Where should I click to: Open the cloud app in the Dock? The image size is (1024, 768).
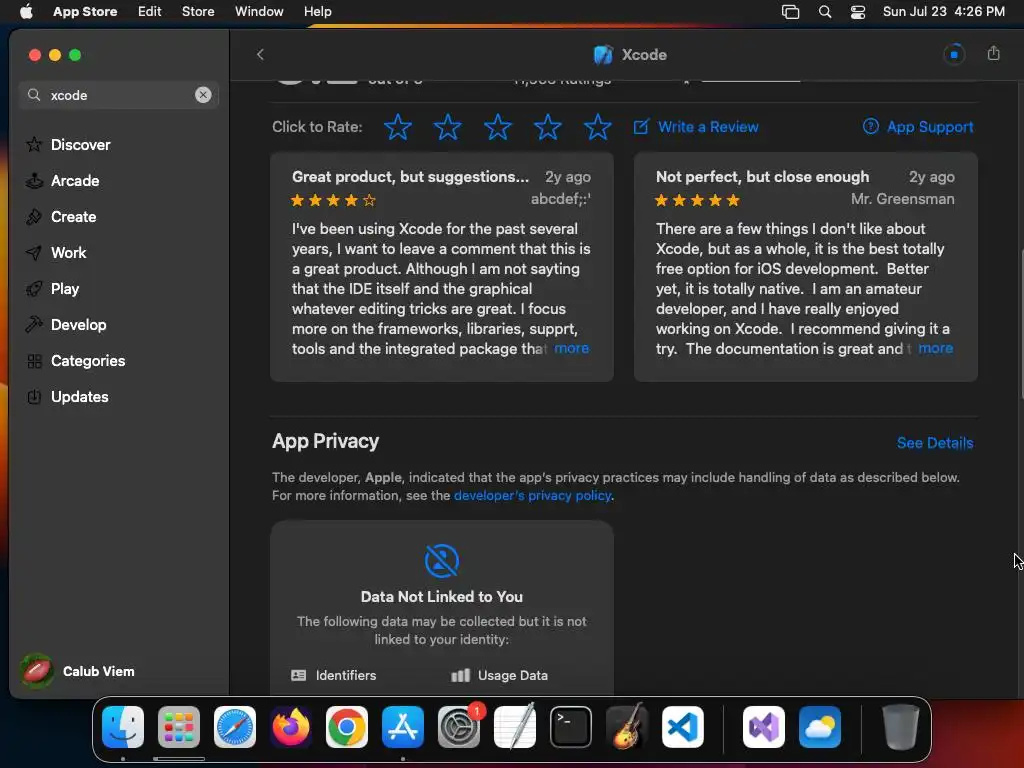click(x=820, y=727)
